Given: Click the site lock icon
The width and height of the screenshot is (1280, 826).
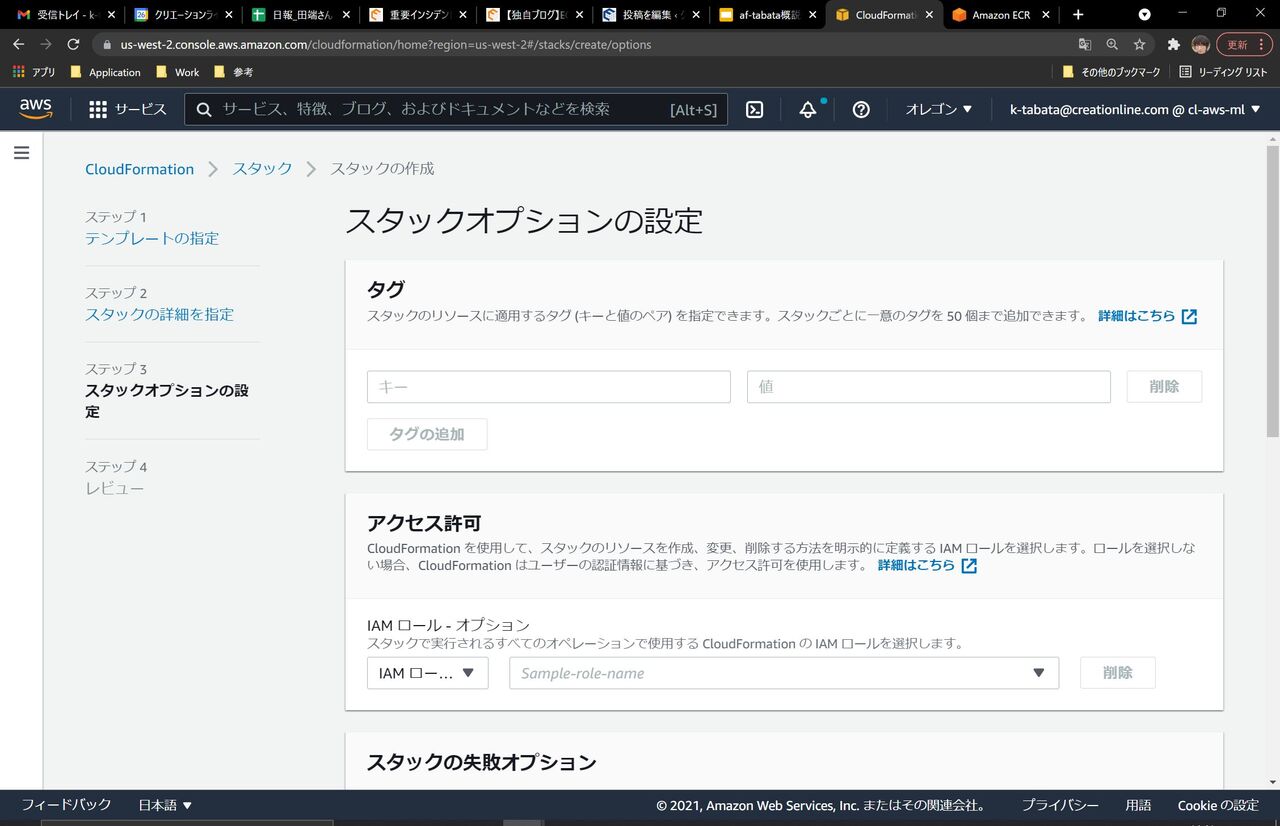Looking at the screenshot, I should tap(107, 44).
